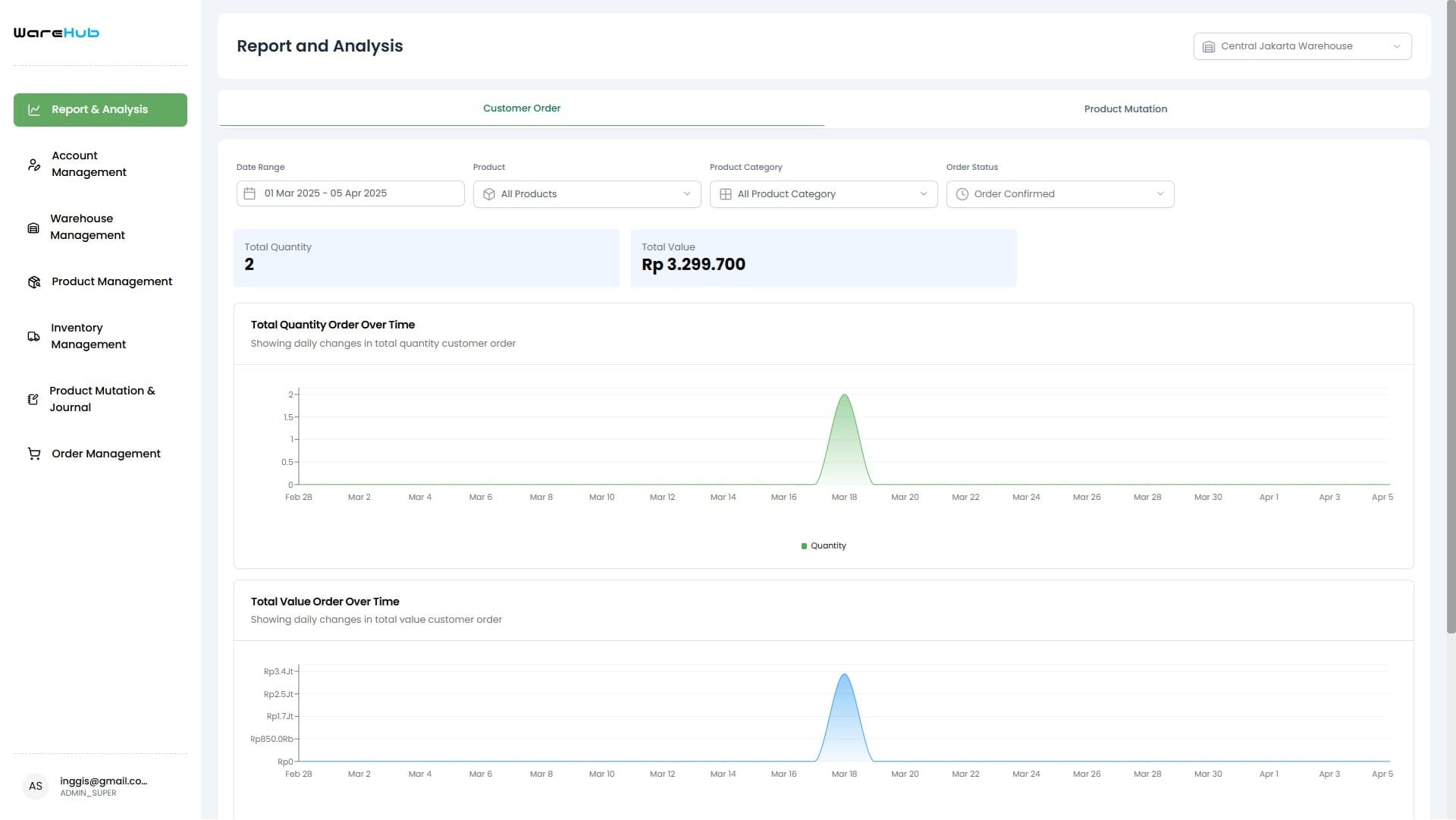Image resolution: width=1456 pixels, height=820 pixels.
Task: Click the Date Range input field
Action: point(349,193)
